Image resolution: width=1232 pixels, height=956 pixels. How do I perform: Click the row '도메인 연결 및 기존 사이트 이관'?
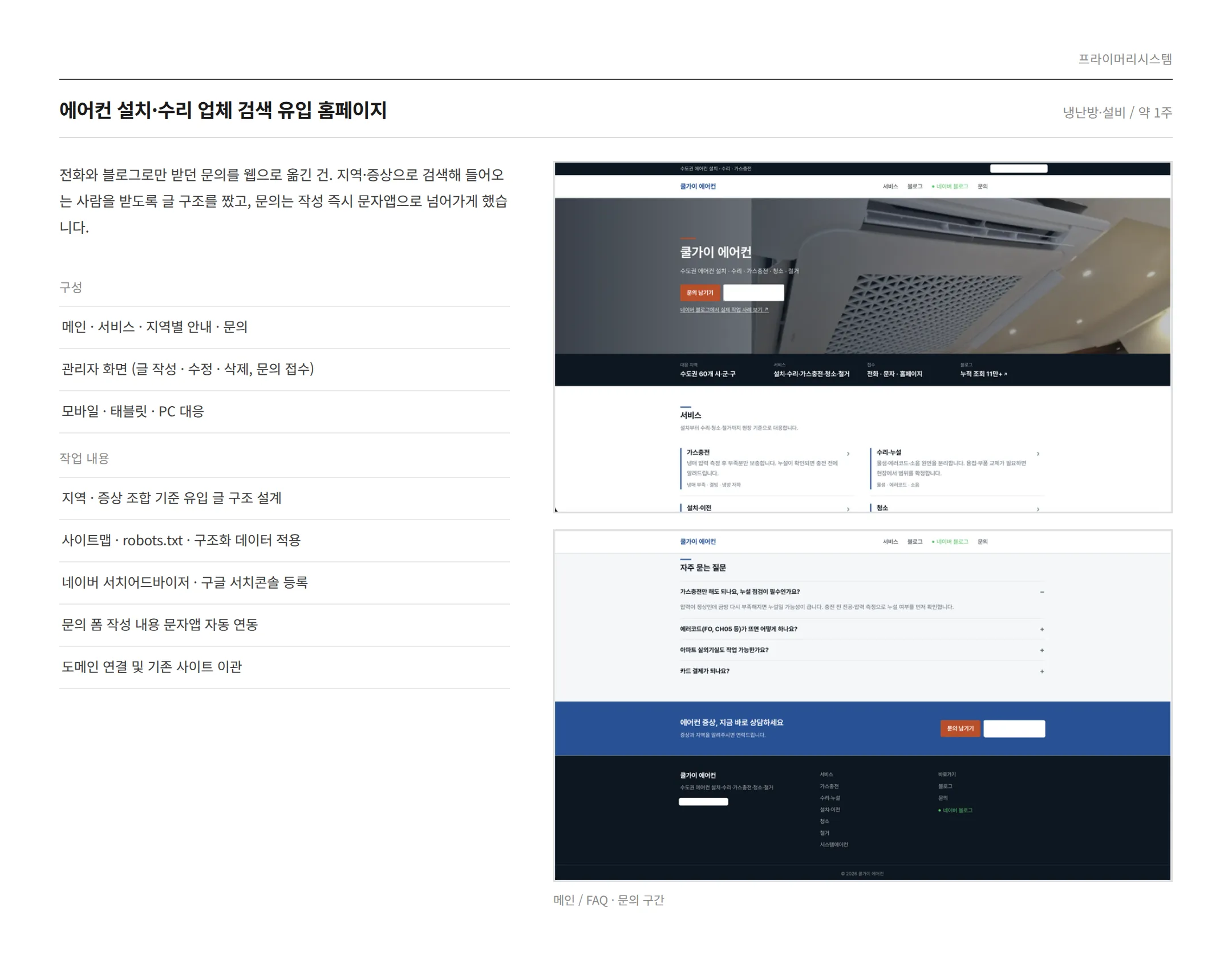(285, 667)
